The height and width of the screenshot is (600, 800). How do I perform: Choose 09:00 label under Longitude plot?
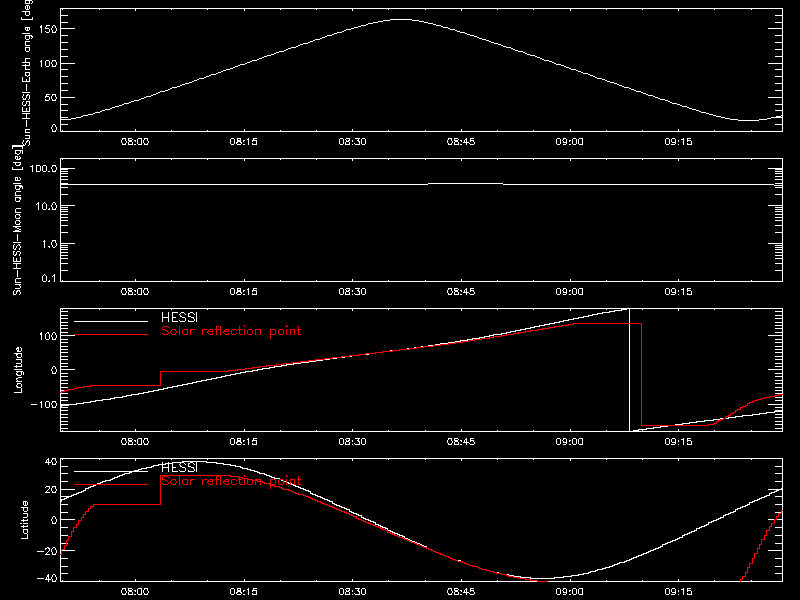pos(569,441)
